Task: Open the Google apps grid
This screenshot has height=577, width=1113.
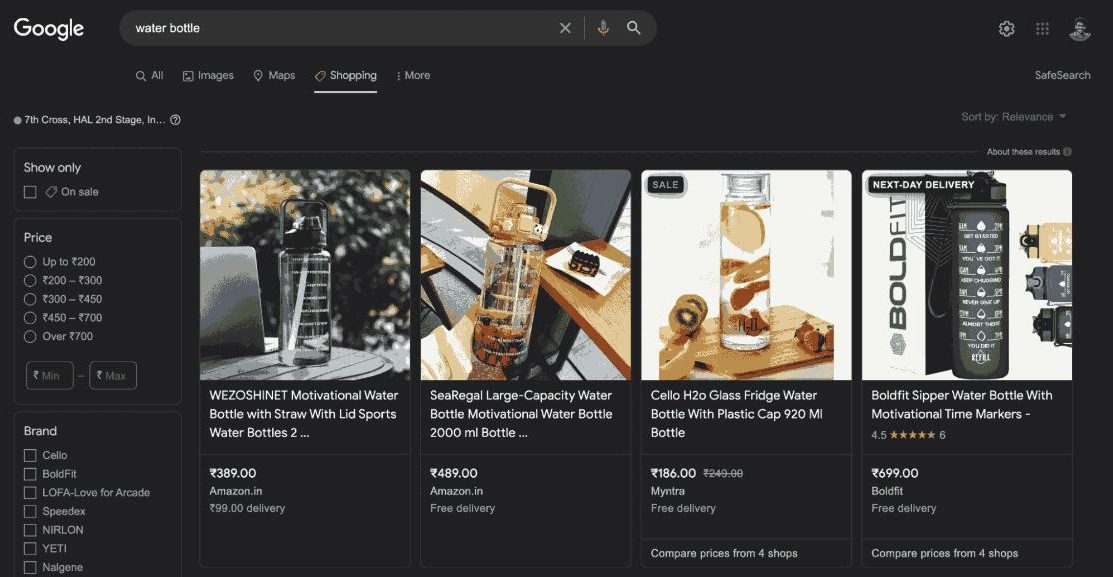Action: tap(1041, 27)
